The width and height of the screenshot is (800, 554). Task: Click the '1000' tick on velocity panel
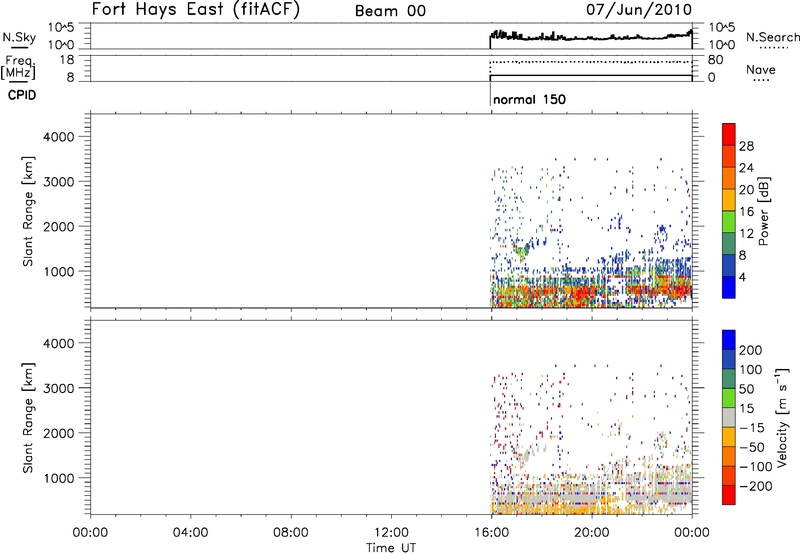pos(59,478)
